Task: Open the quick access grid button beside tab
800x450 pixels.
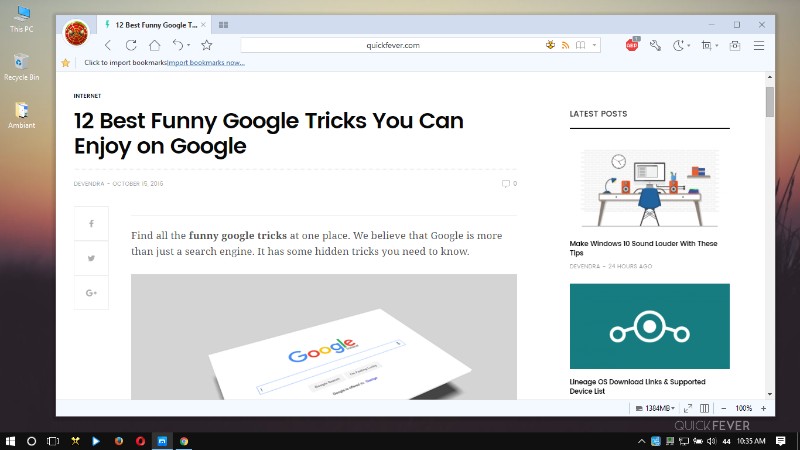Action: click(223, 24)
